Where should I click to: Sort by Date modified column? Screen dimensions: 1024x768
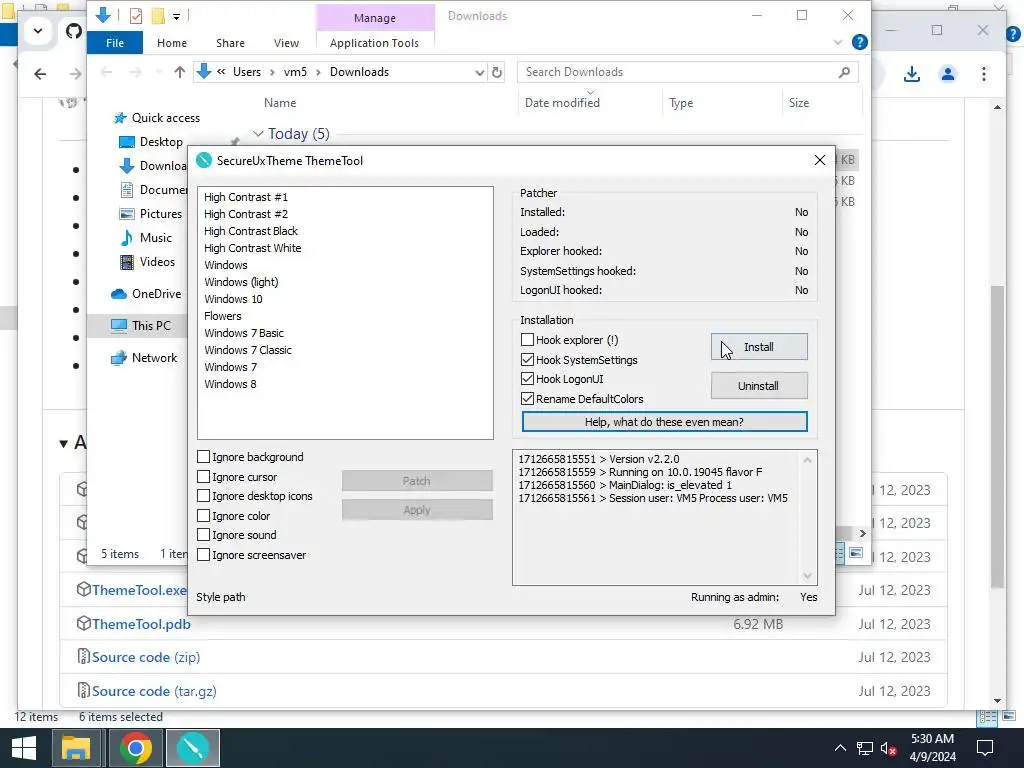(562, 103)
